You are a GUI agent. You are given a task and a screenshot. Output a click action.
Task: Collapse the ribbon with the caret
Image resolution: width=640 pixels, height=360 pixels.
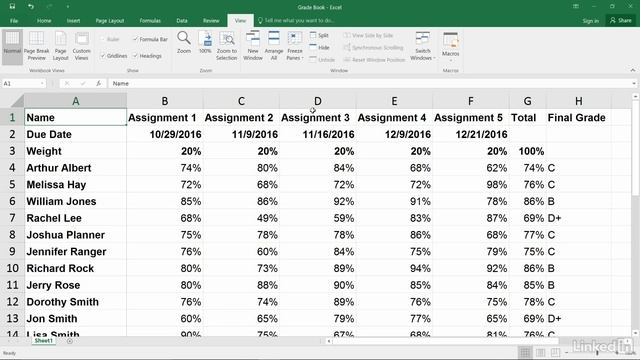pyautogui.click(x=633, y=70)
